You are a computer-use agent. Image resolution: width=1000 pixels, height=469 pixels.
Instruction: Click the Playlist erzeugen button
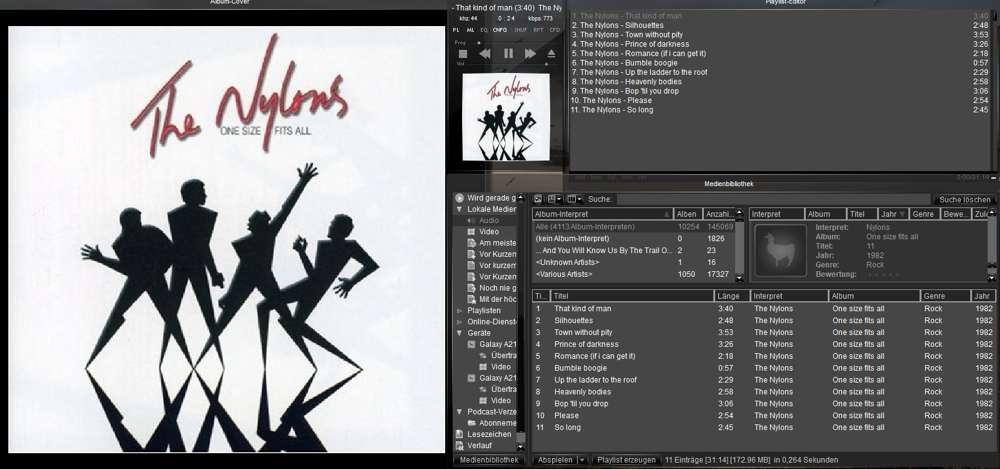point(625,460)
